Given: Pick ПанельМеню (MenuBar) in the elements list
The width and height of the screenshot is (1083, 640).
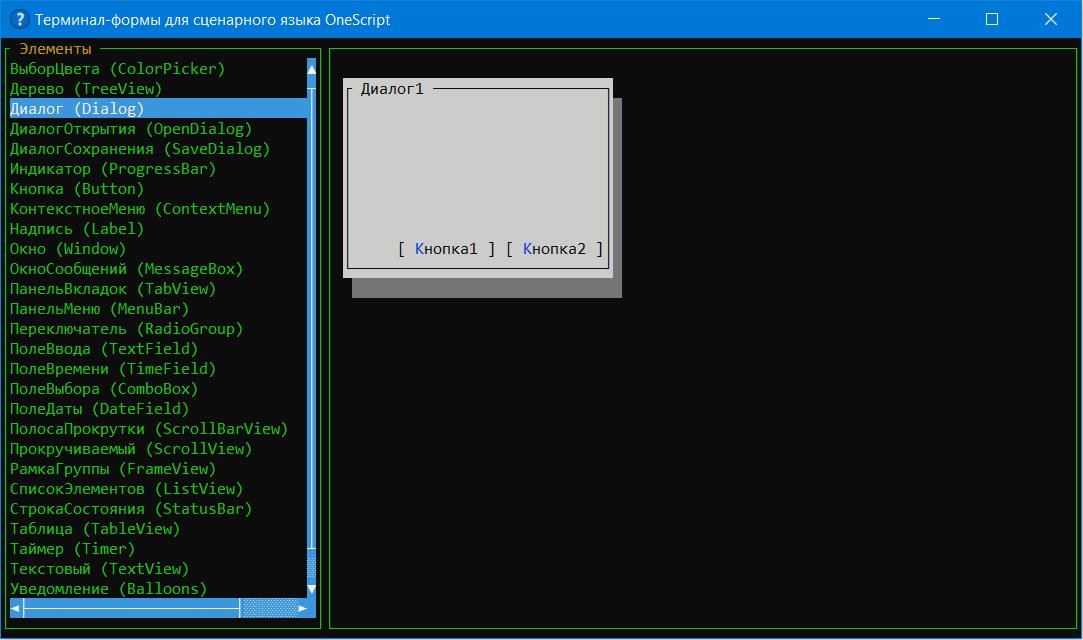Looking at the screenshot, I should tap(99, 309).
